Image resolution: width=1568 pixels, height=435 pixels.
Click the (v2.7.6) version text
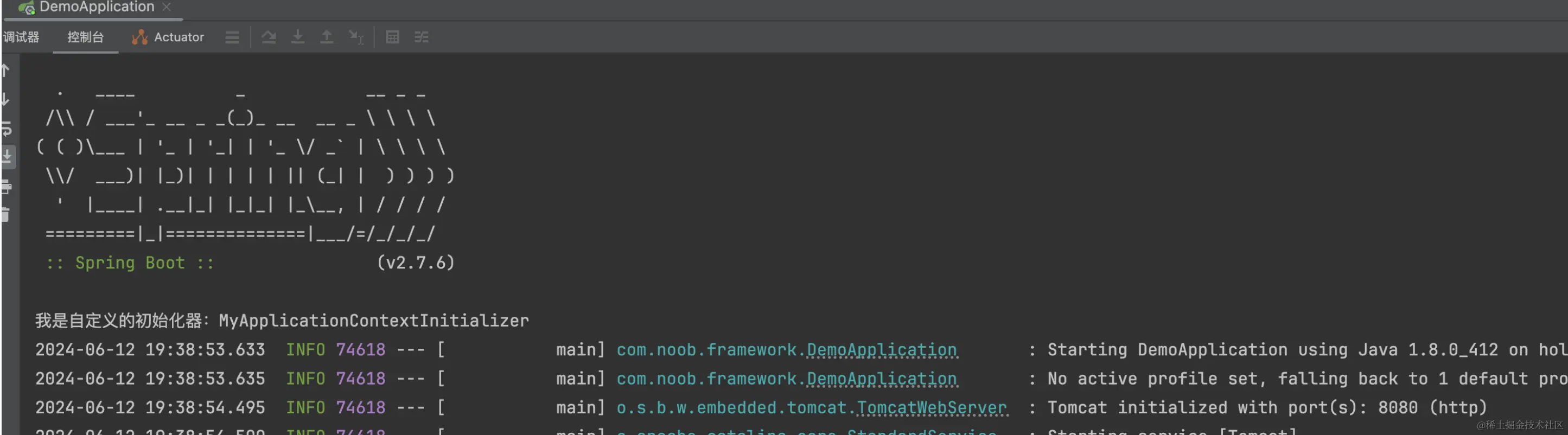pos(416,263)
